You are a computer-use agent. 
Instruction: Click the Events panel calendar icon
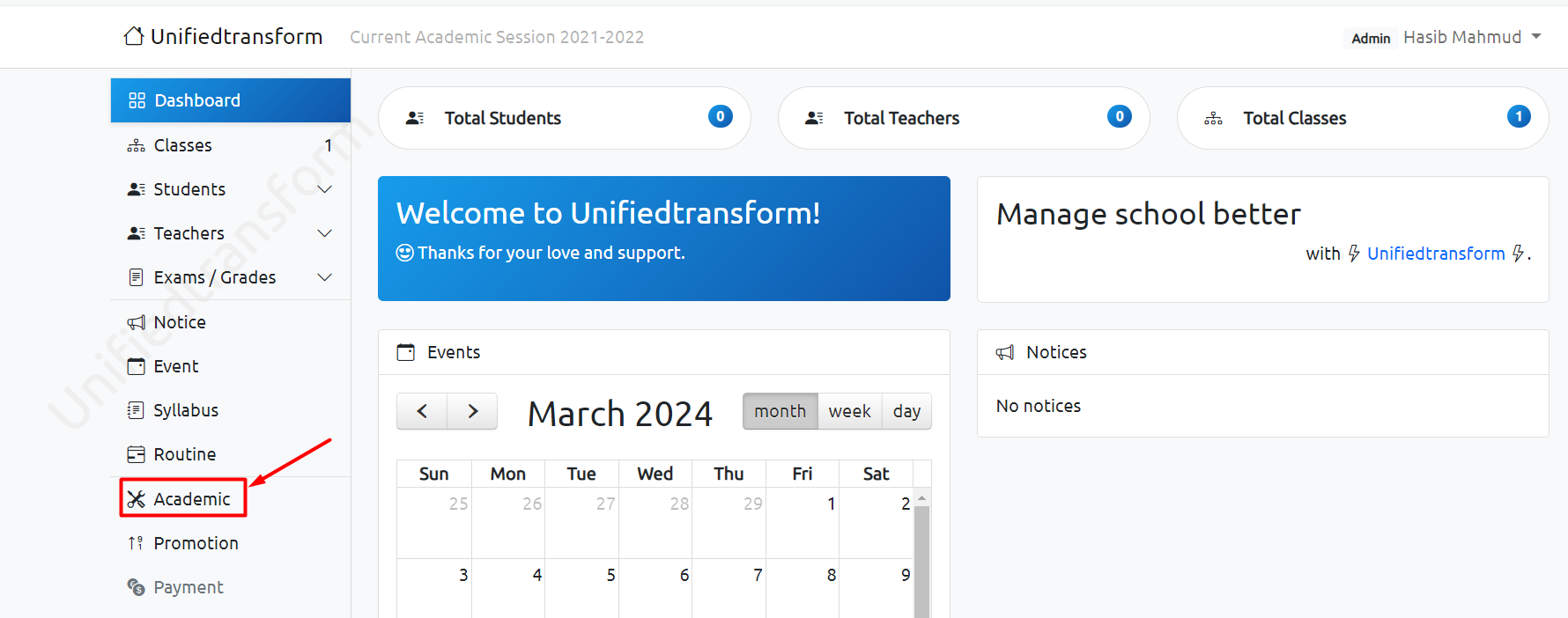[x=406, y=352]
